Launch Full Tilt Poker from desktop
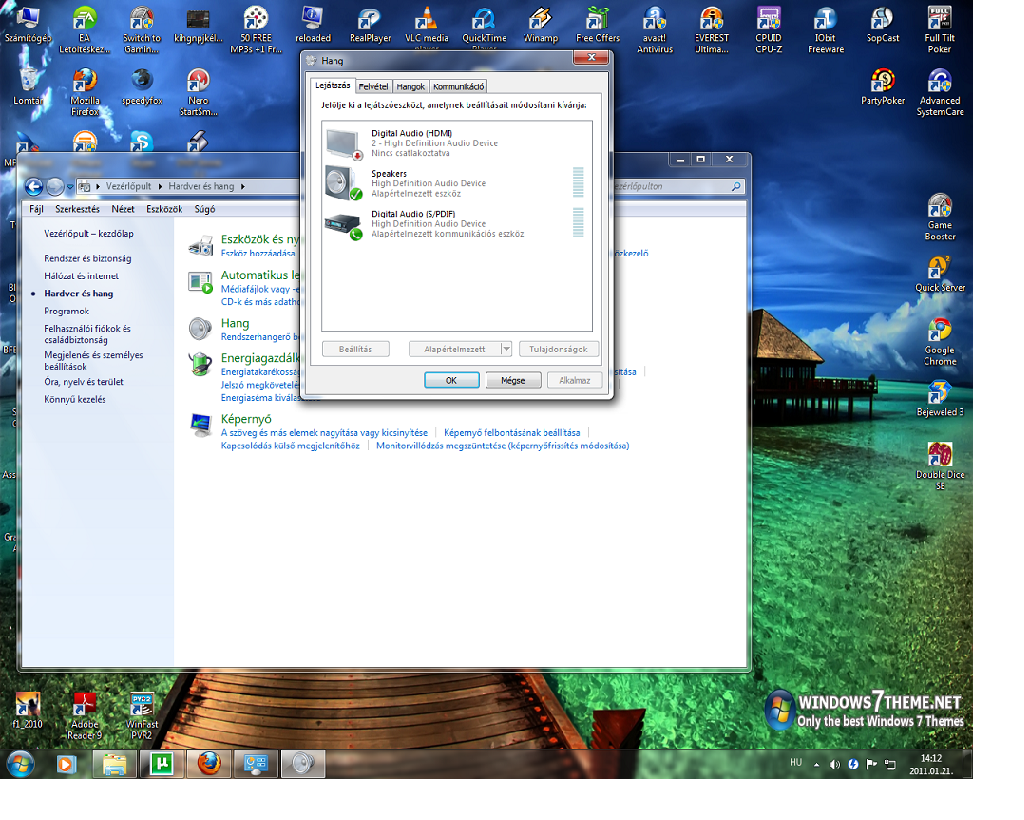This screenshot has height=820, width=1024. pyautogui.click(x=939, y=29)
